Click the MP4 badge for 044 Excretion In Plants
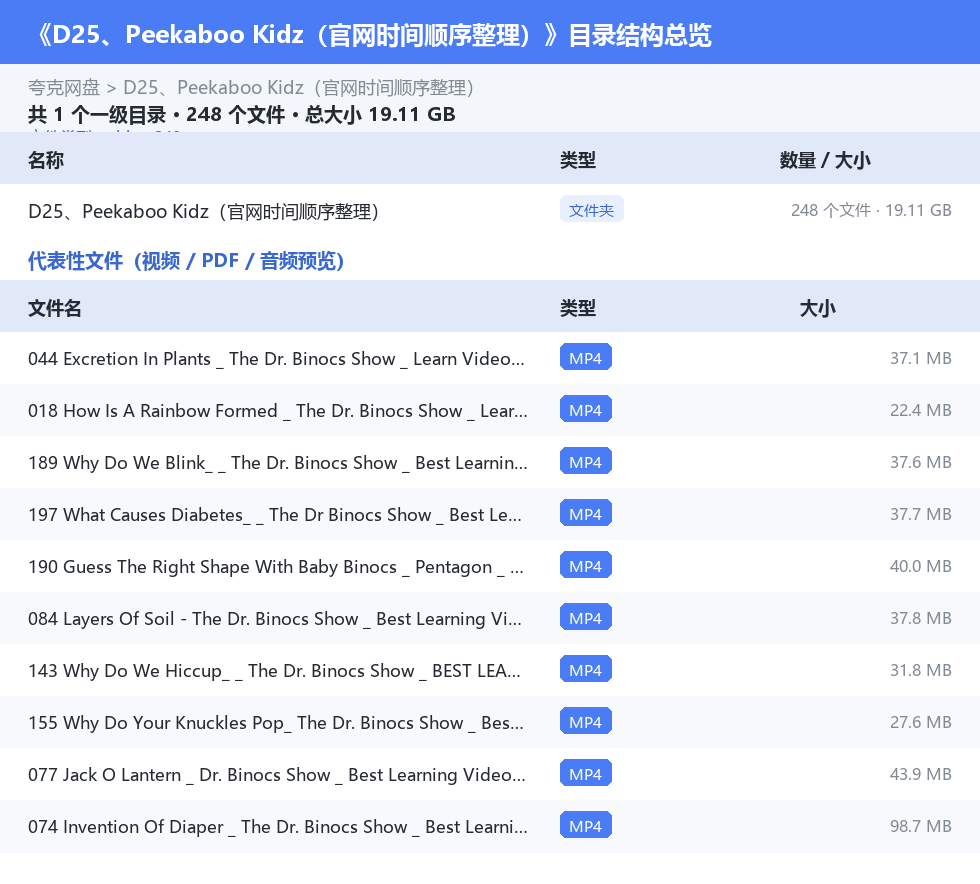Screen dimensions: 980x884 (586, 358)
